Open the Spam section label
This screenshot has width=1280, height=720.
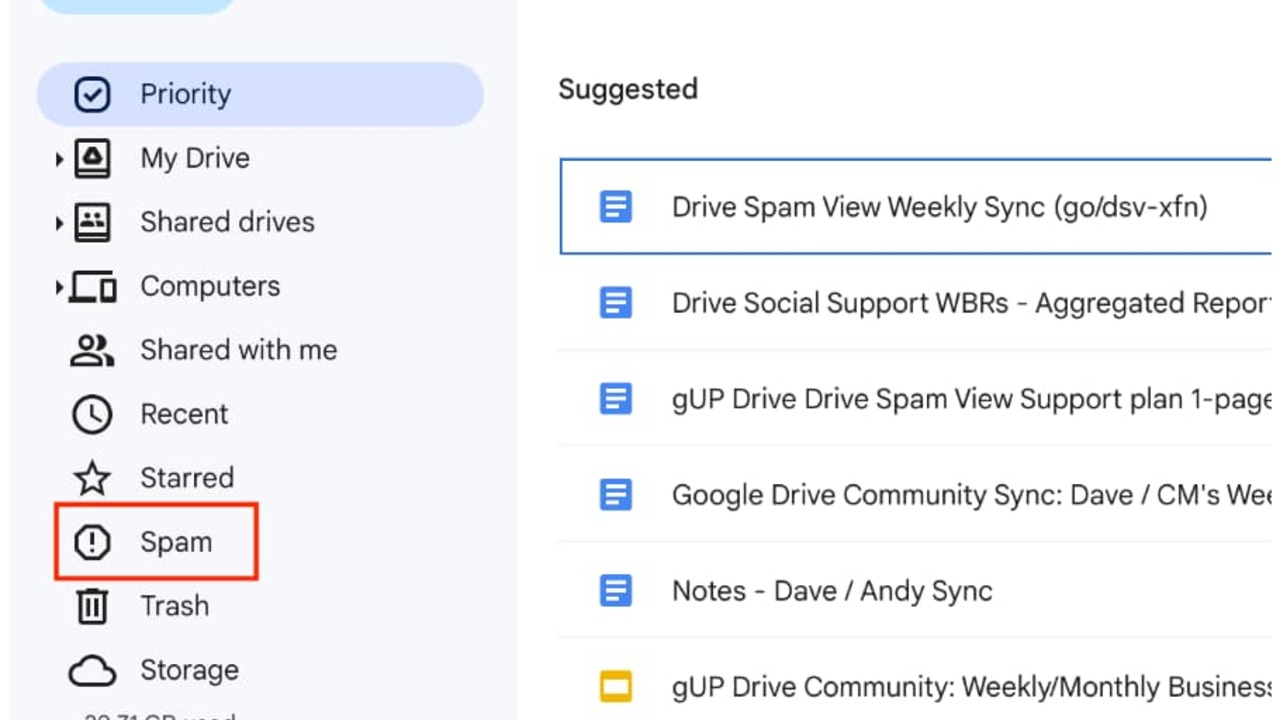point(176,542)
